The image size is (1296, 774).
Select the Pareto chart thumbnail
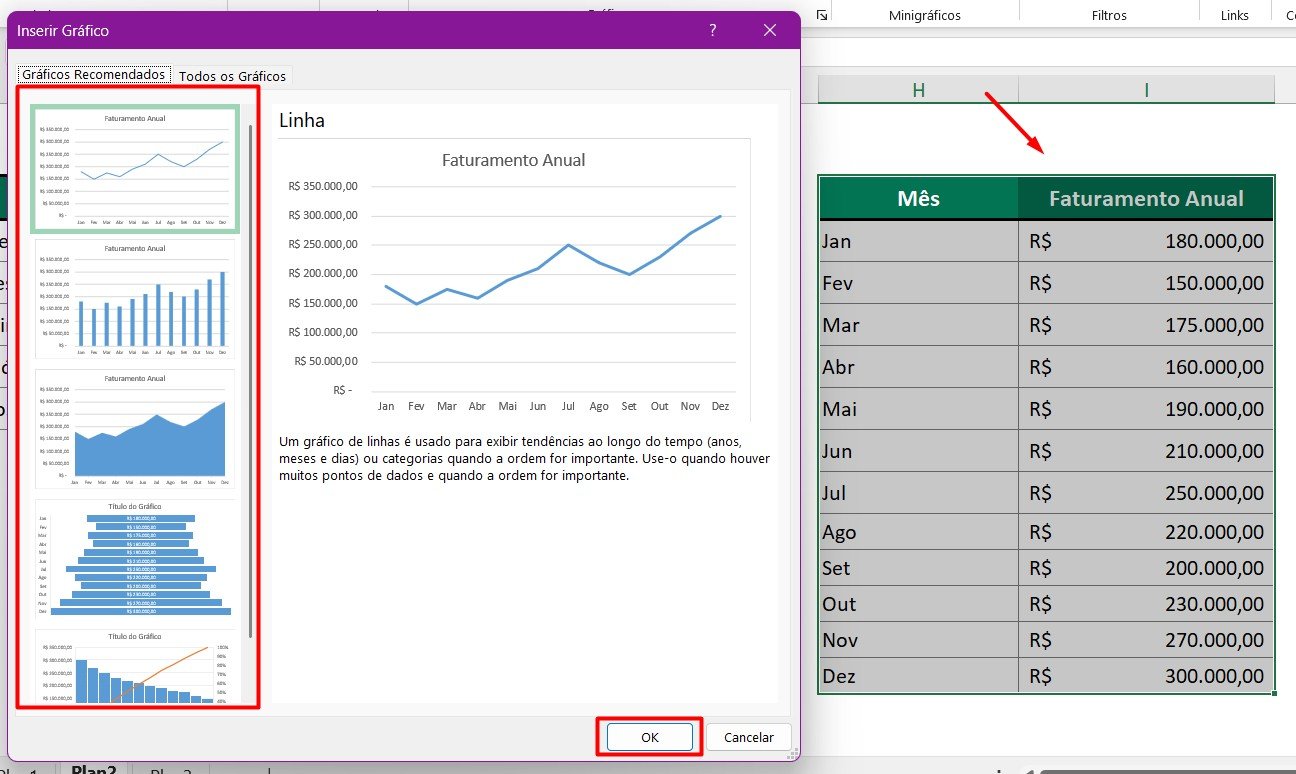click(x=135, y=666)
